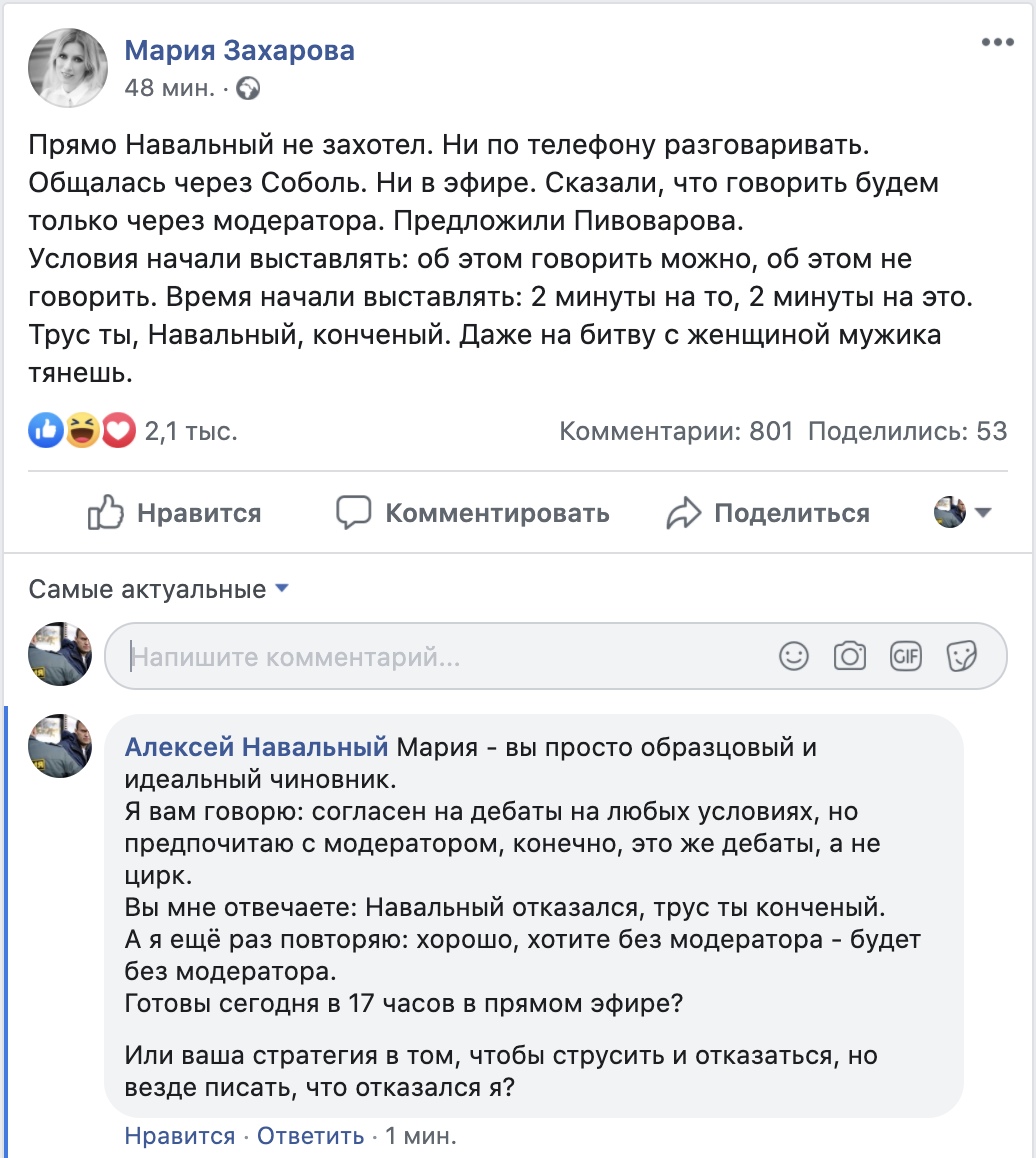Viewport: 1036px width, 1158px height.
Task: Open the sticker picker icon
Action: click(x=962, y=656)
